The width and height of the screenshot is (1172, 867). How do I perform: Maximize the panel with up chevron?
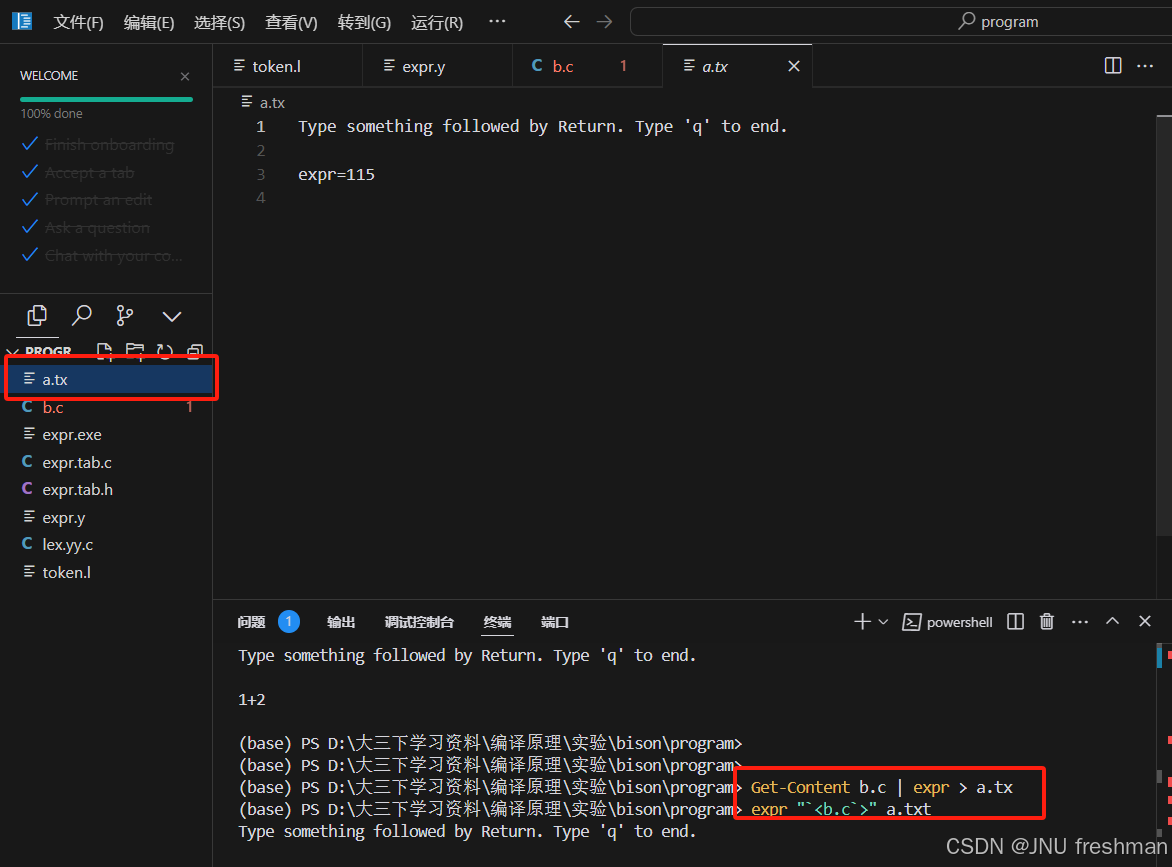coord(1112,621)
